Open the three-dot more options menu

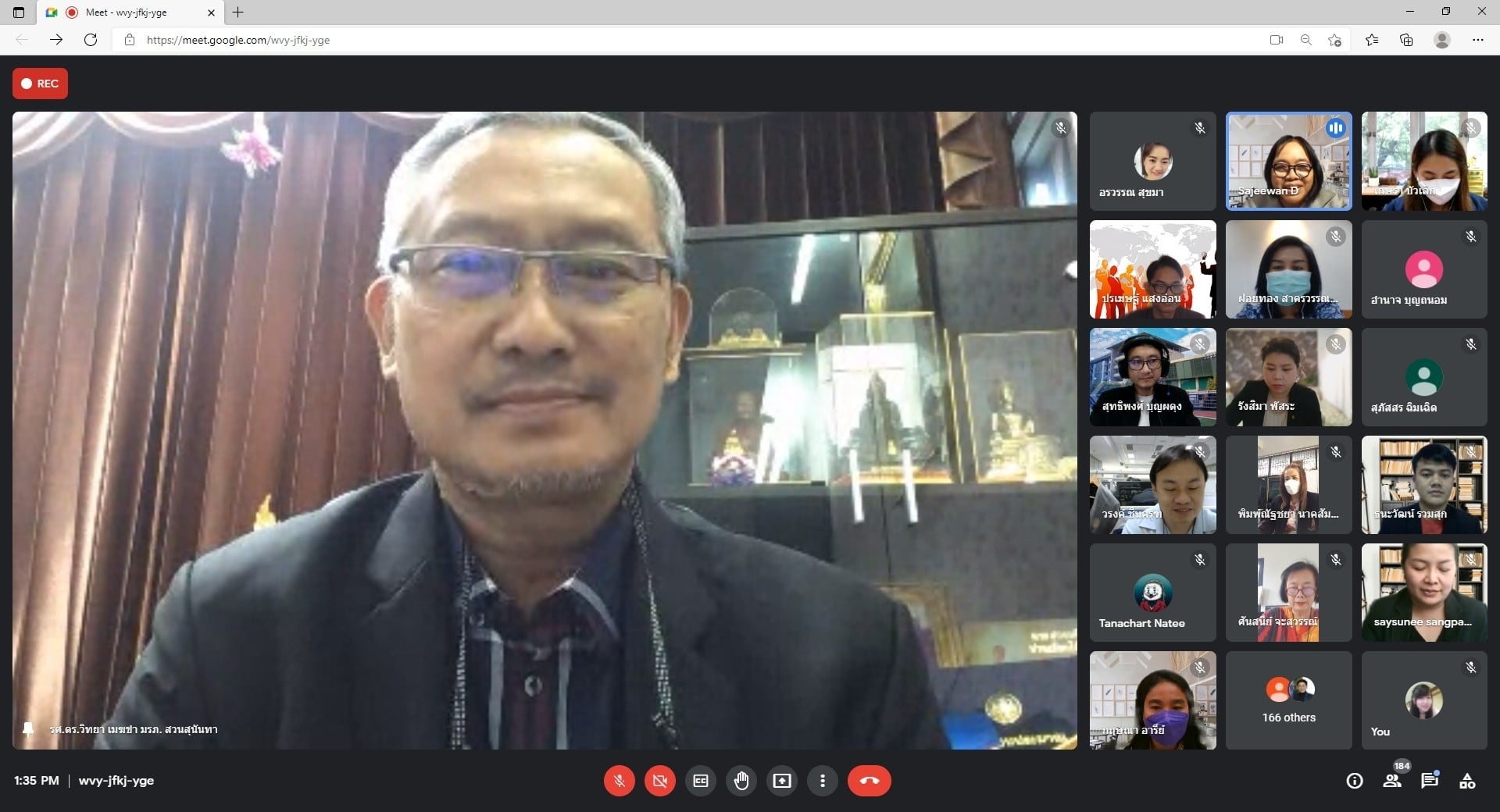[x=823, y=781]
